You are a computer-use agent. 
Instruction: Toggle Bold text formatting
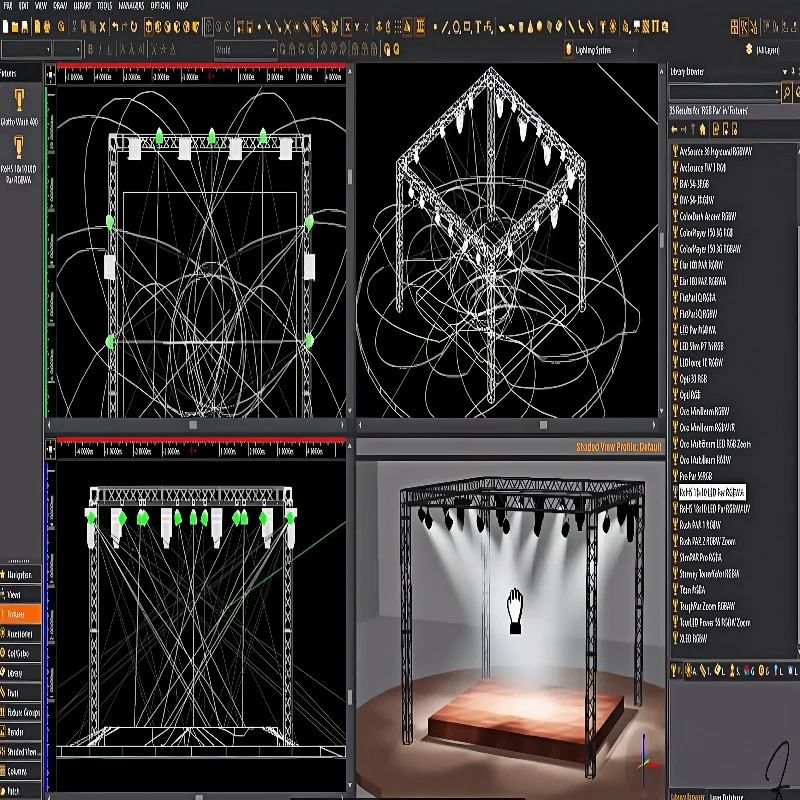(x=91, y=49)
